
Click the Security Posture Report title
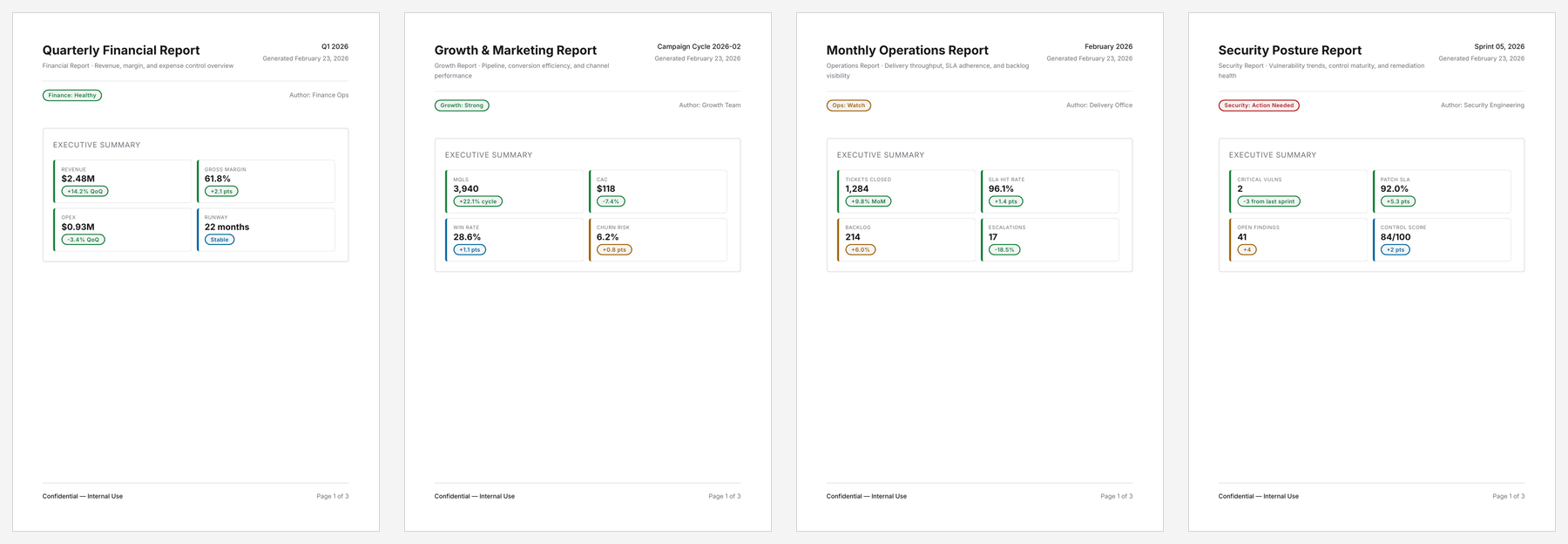(x=1289, y=51)
